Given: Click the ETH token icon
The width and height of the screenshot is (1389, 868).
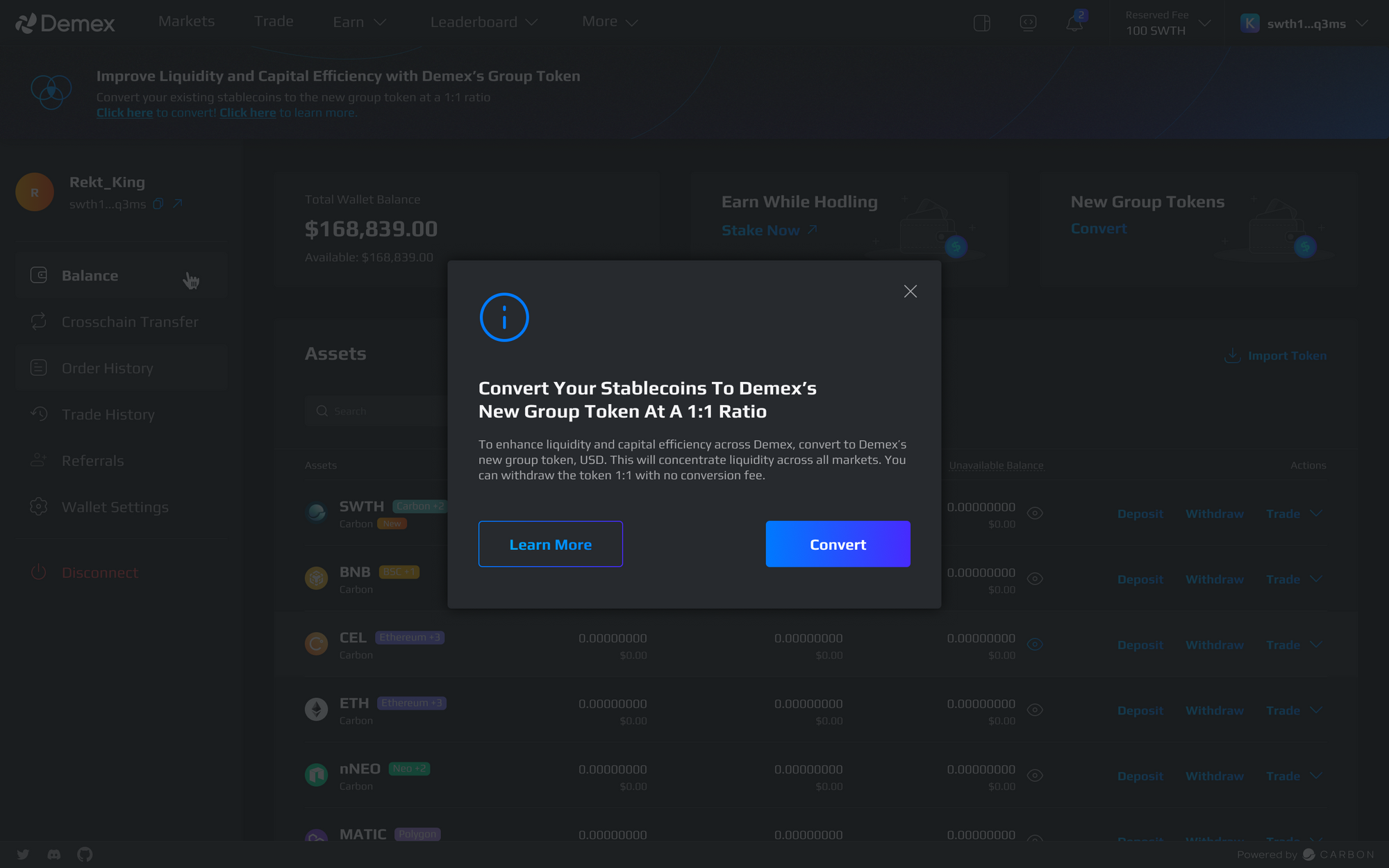Looking at the screenshot, I should click(x=317, y=709).
